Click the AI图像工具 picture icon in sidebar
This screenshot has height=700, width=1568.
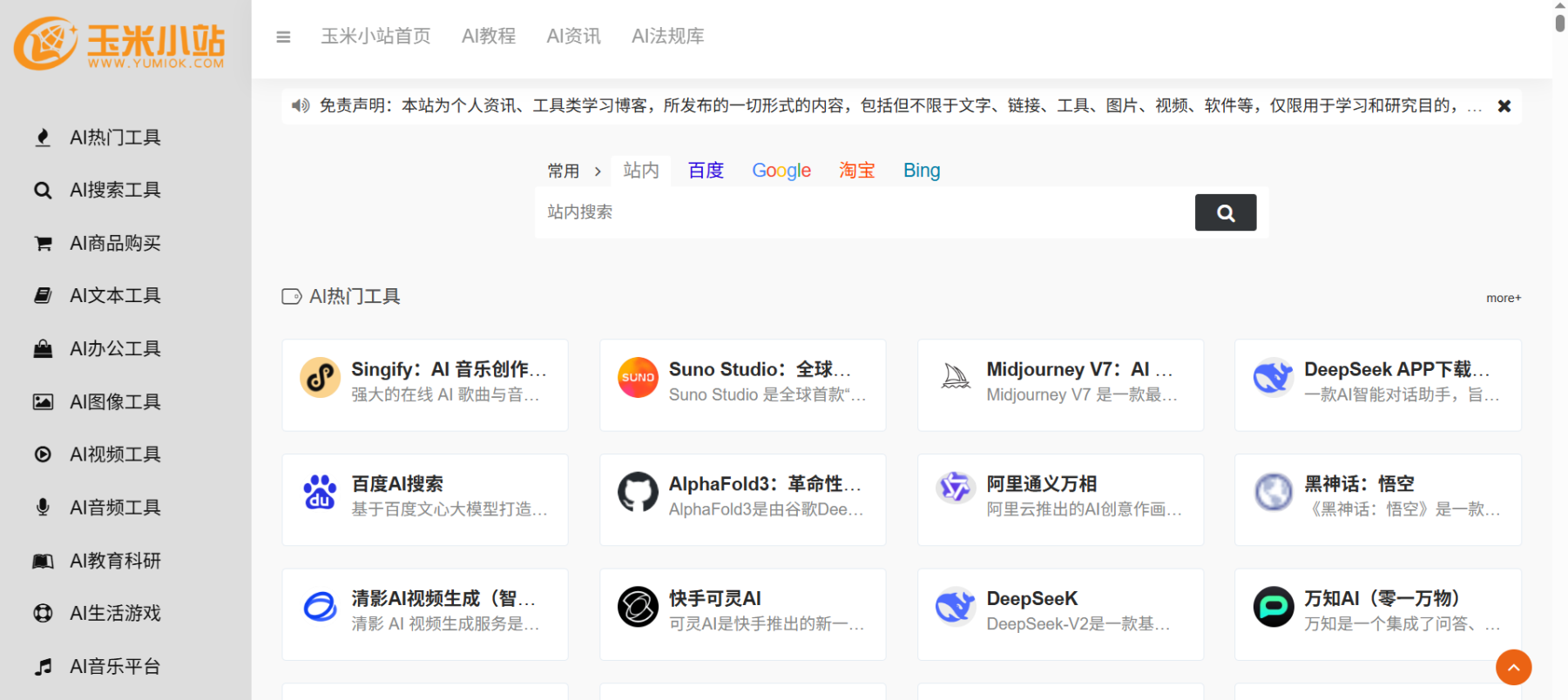pos(43,401)
